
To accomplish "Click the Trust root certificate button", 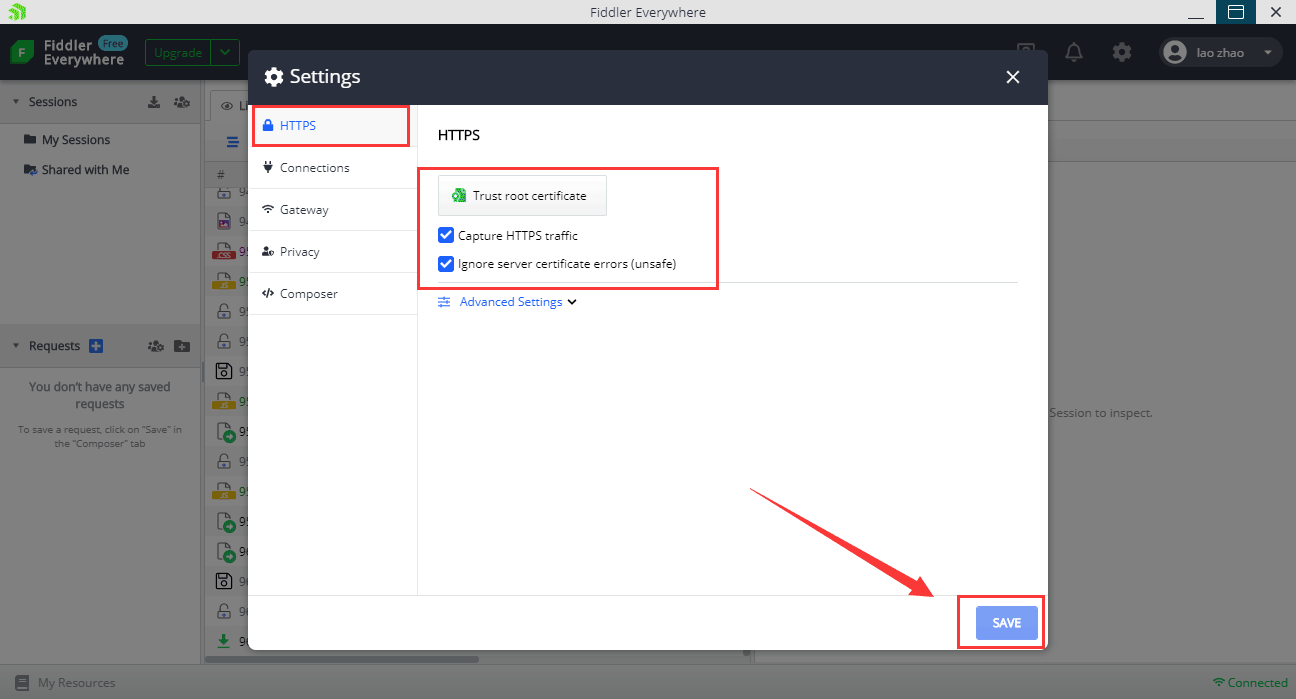I will tap(522, 196).
